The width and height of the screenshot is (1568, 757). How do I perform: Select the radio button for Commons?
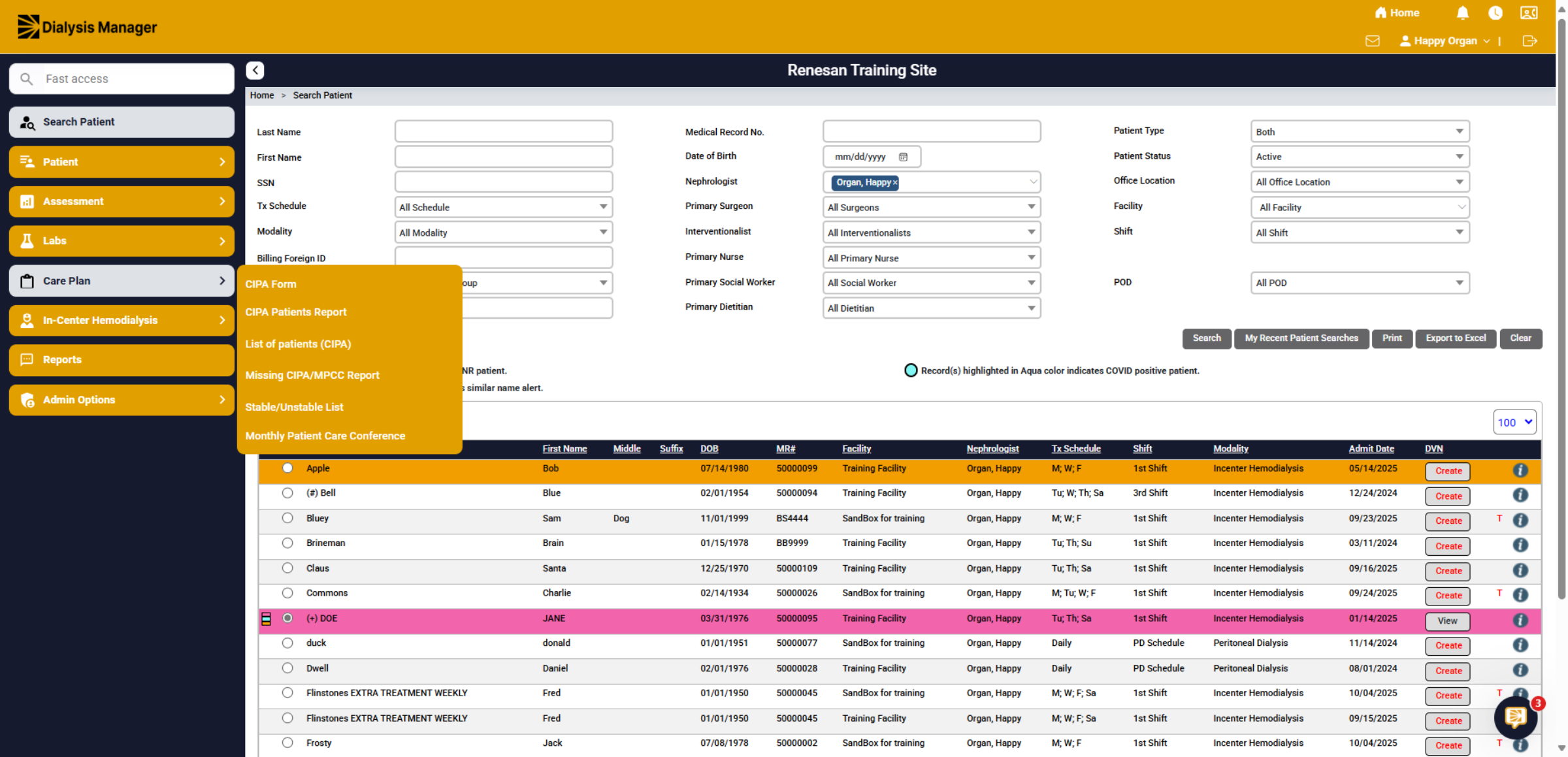click(x=287, y=593)
